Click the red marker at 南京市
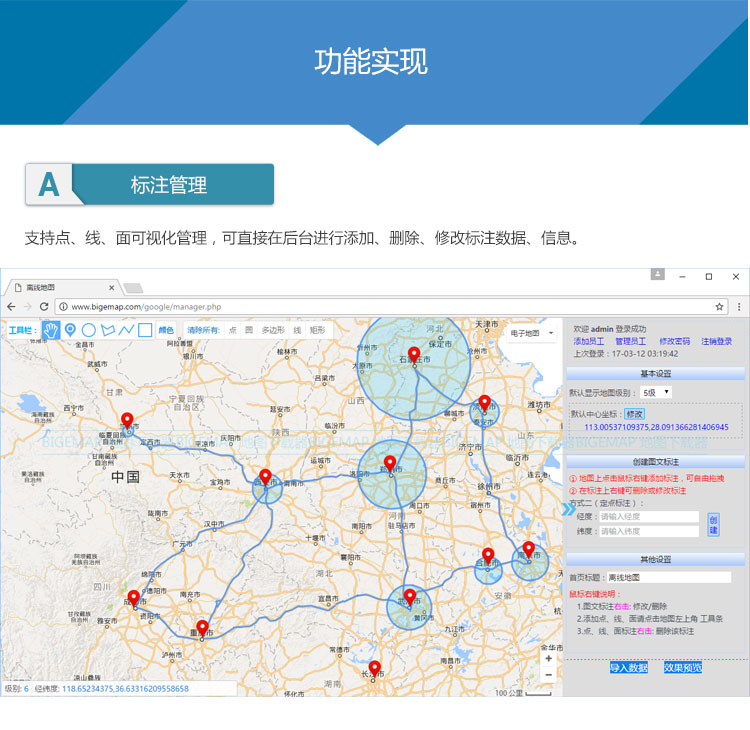The image size is (750, 730). 529,549
